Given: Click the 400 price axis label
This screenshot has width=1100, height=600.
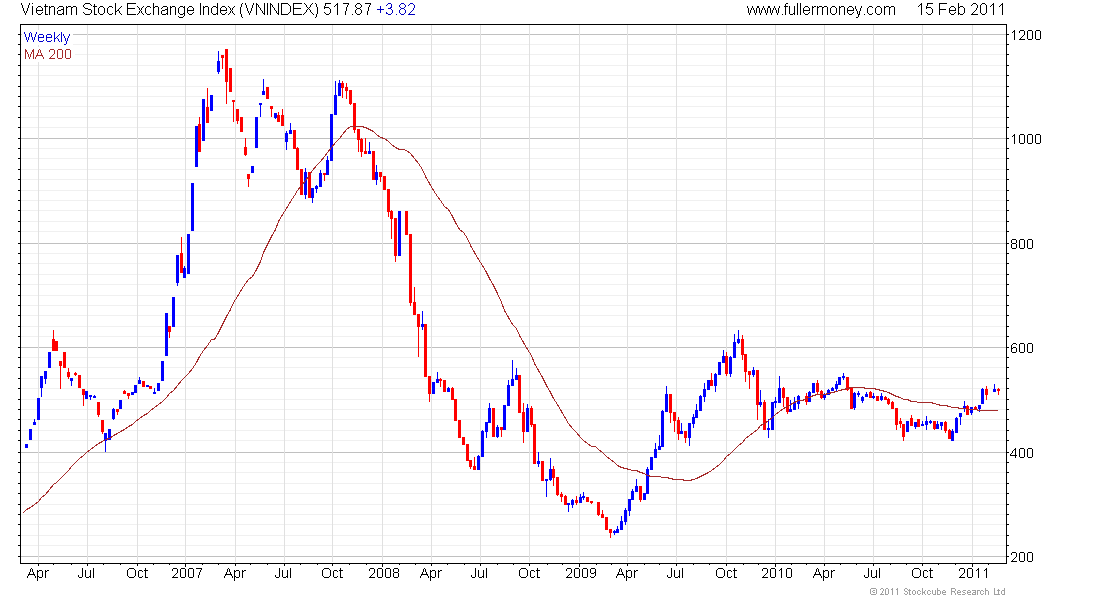Looking at the screenshot, I should (x=1022, y=453).
